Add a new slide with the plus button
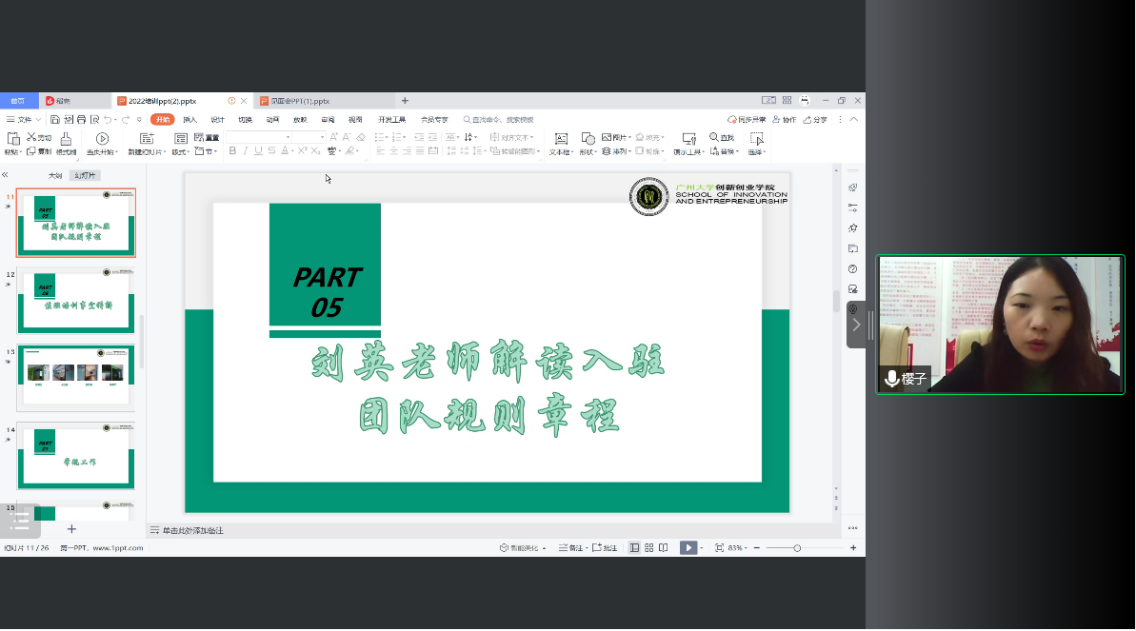 pyautogui.click(x=72, y=529)
